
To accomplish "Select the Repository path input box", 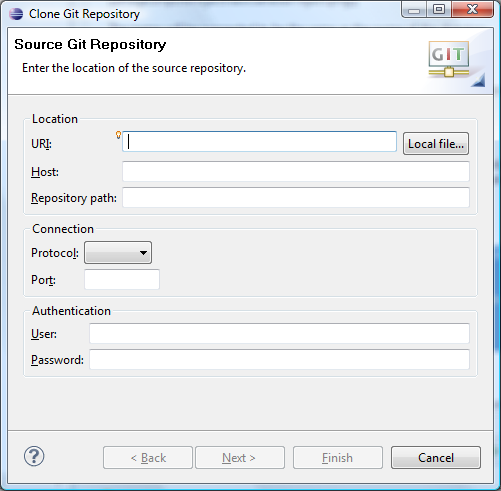I will pos(296,197).
